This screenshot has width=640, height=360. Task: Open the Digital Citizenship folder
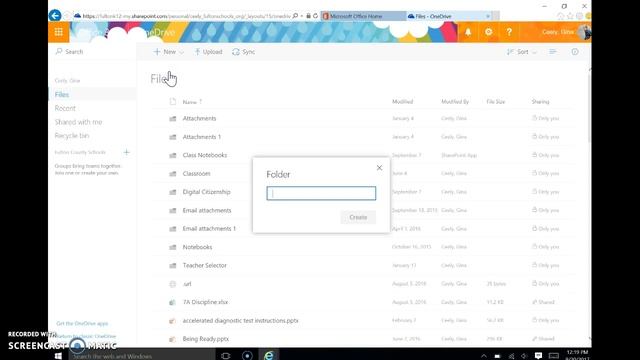(207, 192)
